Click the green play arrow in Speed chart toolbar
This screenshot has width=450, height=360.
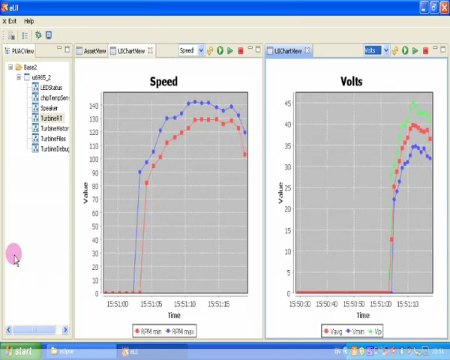(x=230, y=51)
